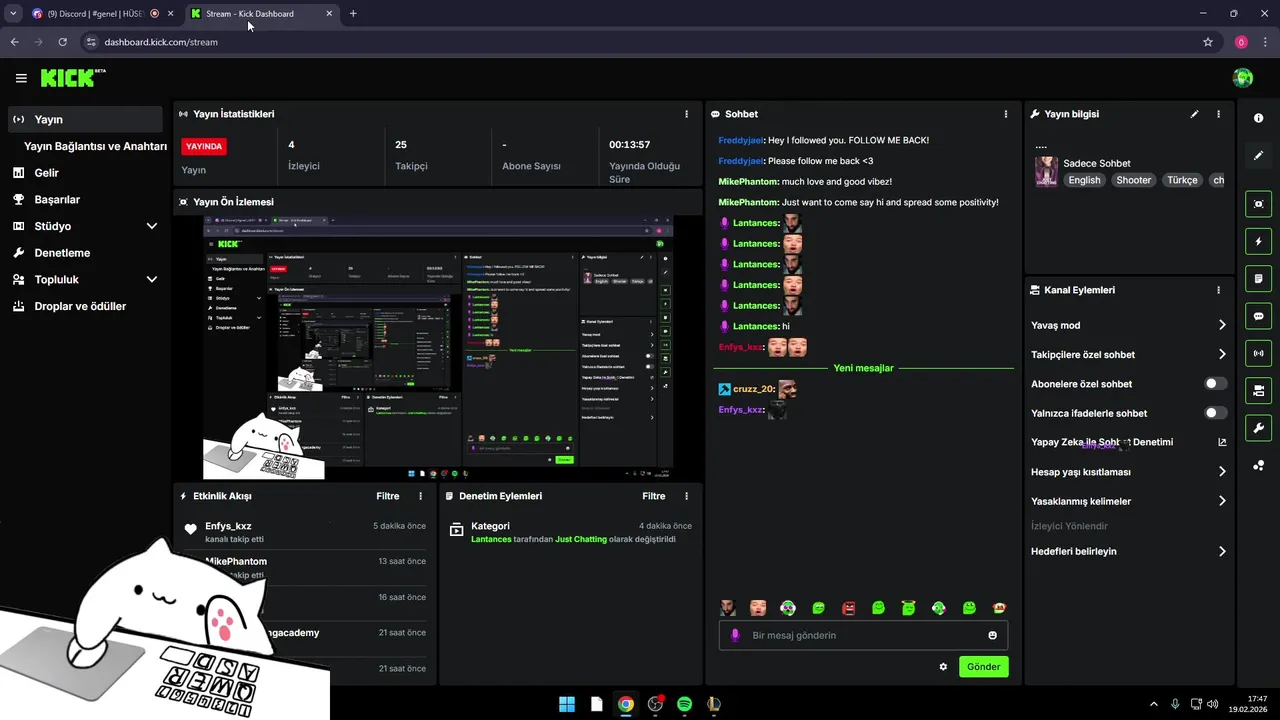This screenshot has width=1280, height=720.
Task: Open Sohbet panel three-dot menu
Action: (1006, 114)
